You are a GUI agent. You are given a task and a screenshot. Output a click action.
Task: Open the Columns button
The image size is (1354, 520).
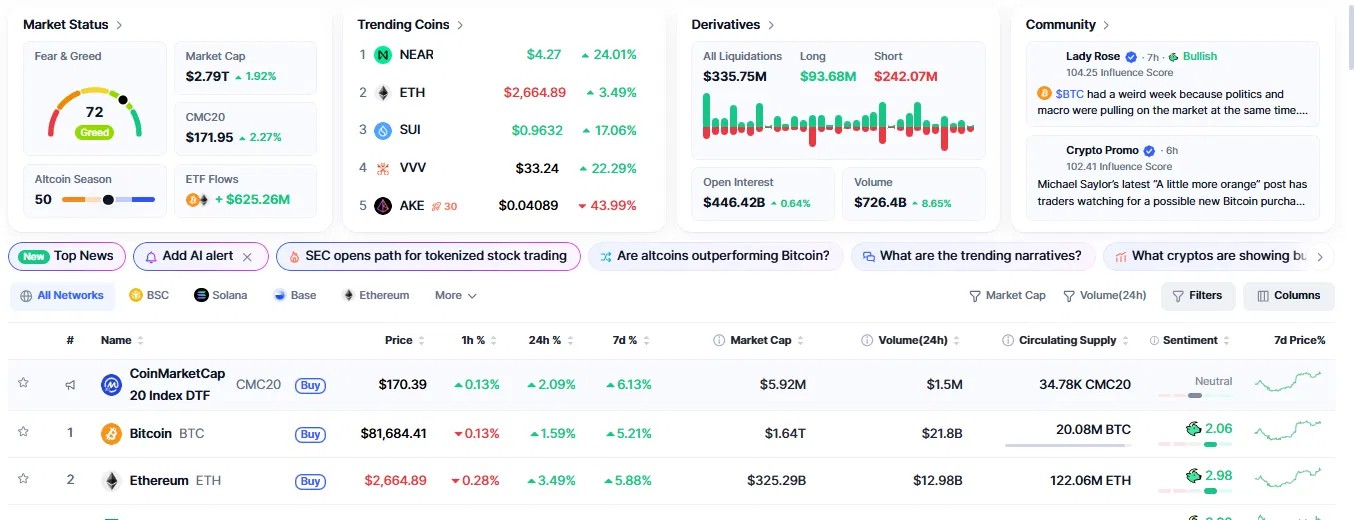pos(1289,296)
